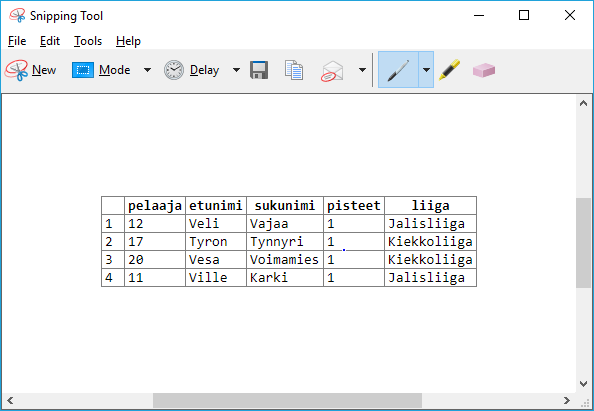Click the horizontal scrollbar left arrow
The image size is (594, 411).
[10, 400]
